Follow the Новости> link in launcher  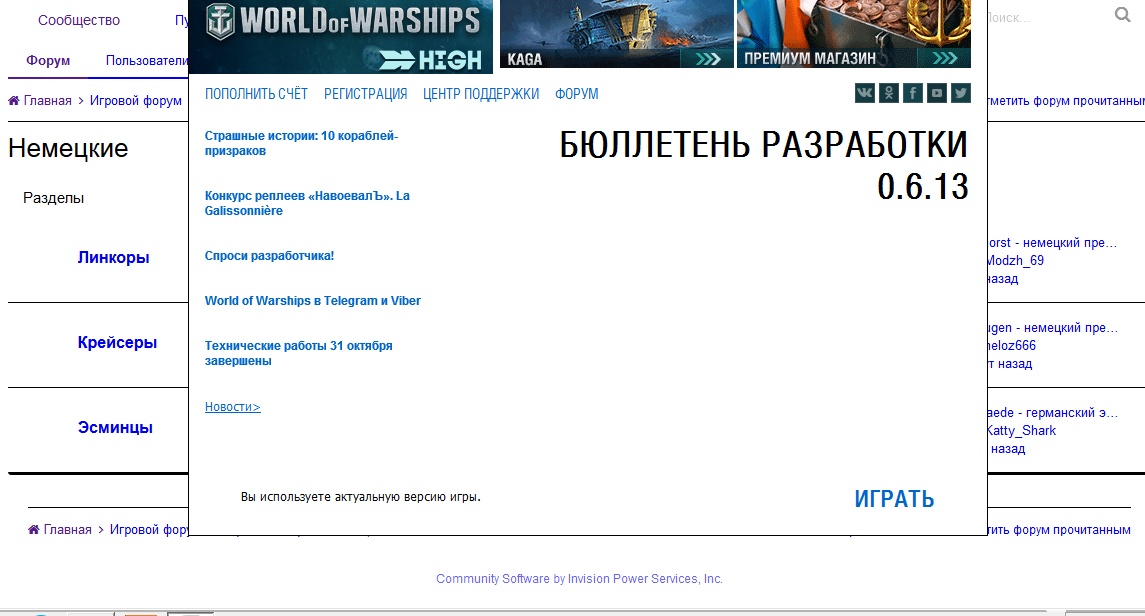[232, 407]
